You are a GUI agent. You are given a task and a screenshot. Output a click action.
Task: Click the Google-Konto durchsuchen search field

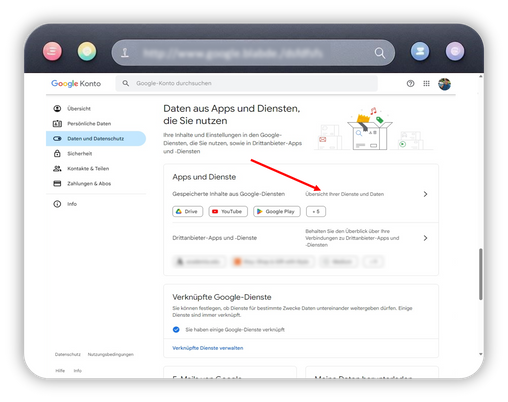tap(247, 83)
